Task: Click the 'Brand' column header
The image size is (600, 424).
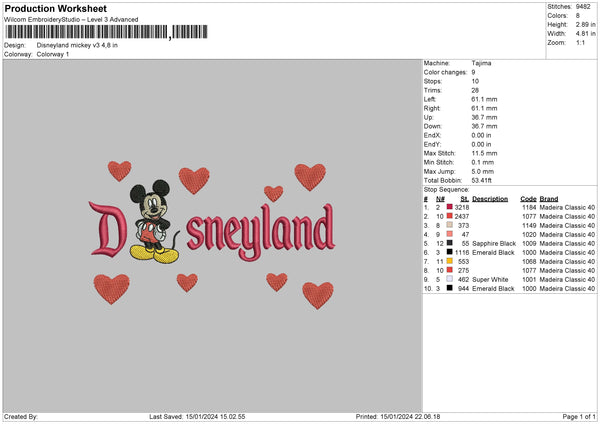Action: click(x=549, y=199)
